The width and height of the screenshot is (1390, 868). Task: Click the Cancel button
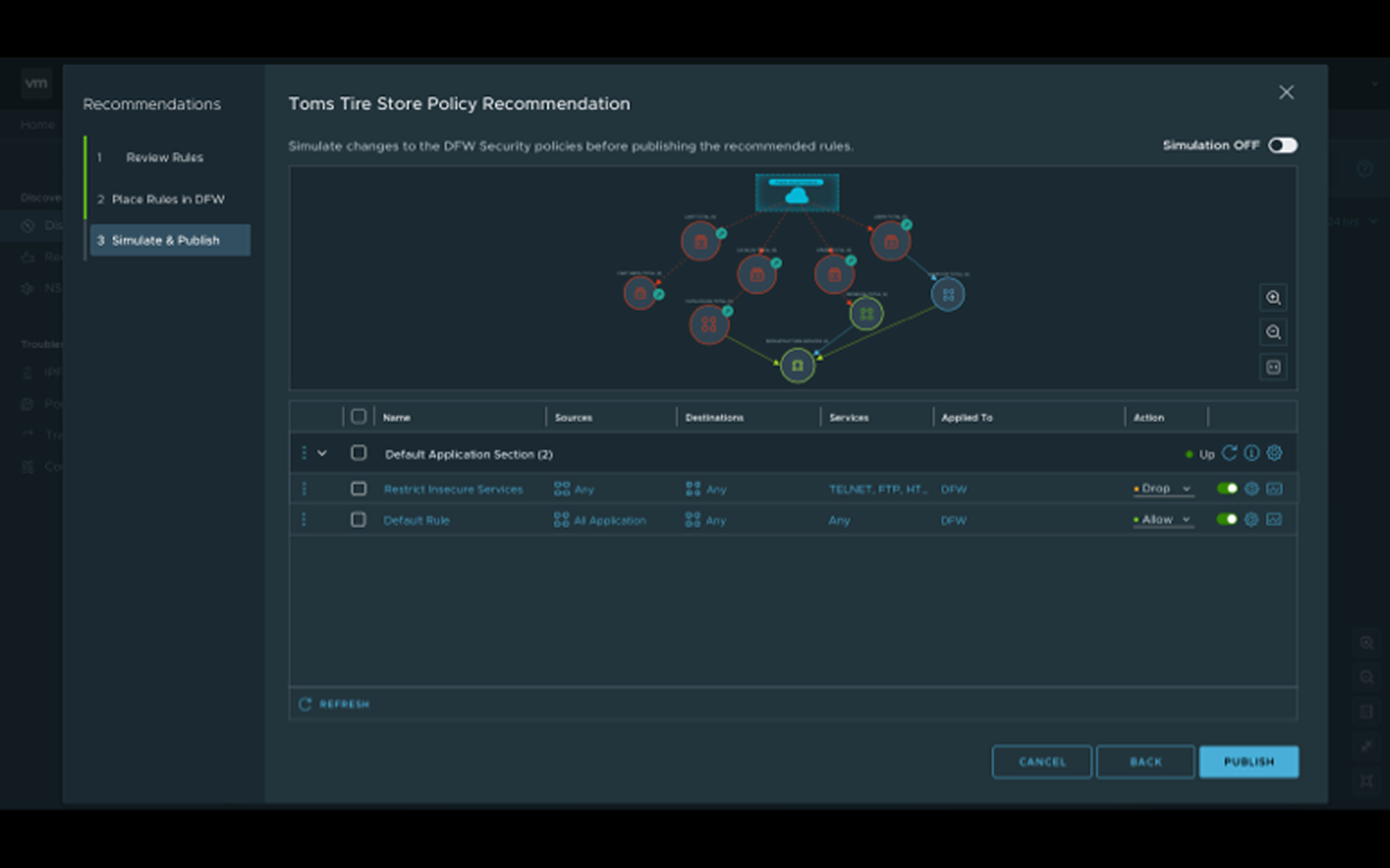(x=1042, y=761)
